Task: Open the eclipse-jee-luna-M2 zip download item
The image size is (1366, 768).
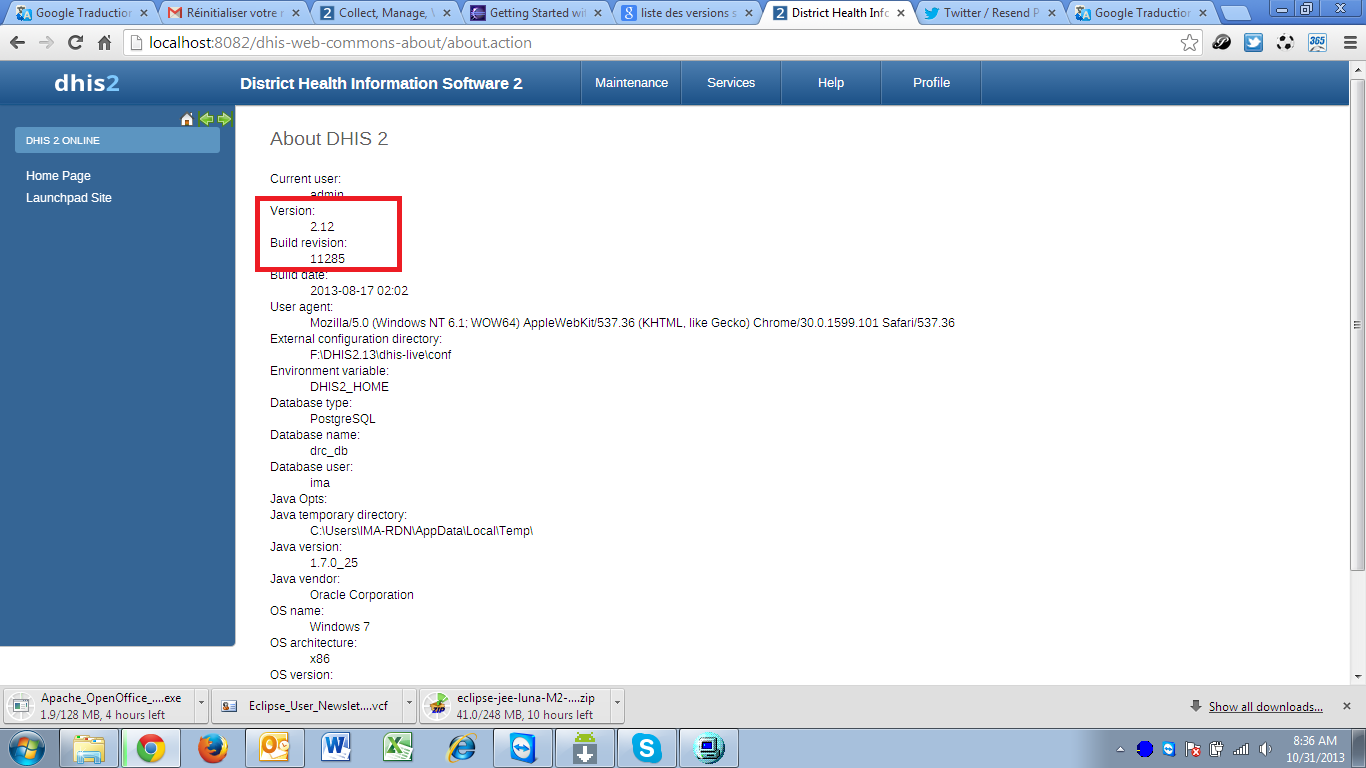Action: 515,705
